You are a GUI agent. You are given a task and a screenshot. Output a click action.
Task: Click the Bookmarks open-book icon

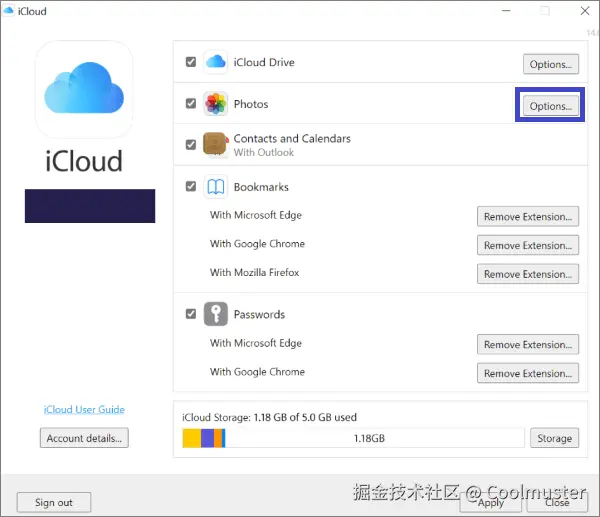215,187
